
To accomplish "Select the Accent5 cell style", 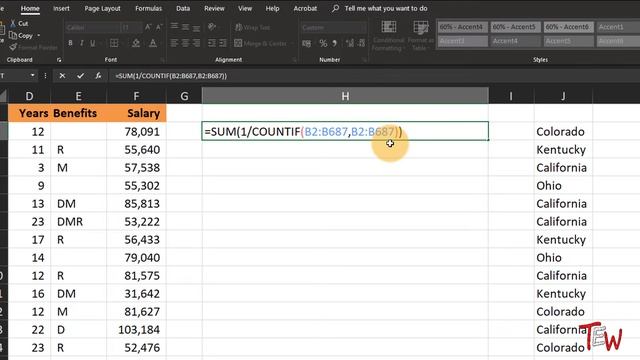I will pyautogui.click(x=569, y=41).
